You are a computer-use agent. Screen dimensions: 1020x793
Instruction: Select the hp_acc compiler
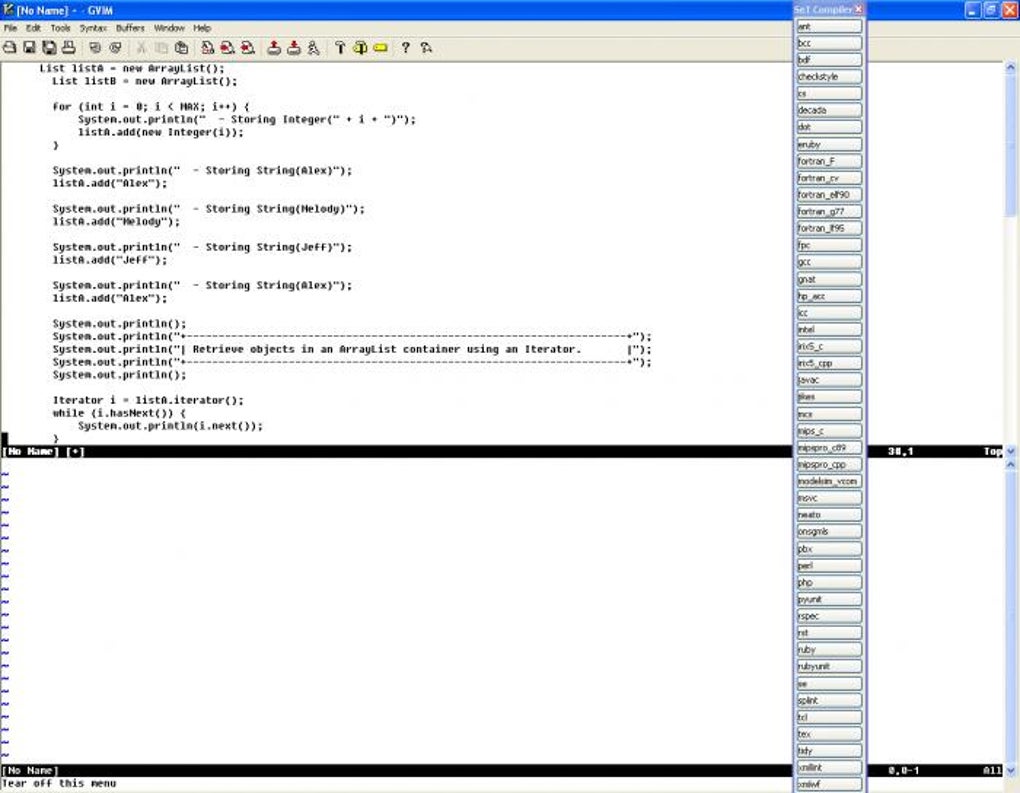829,296
